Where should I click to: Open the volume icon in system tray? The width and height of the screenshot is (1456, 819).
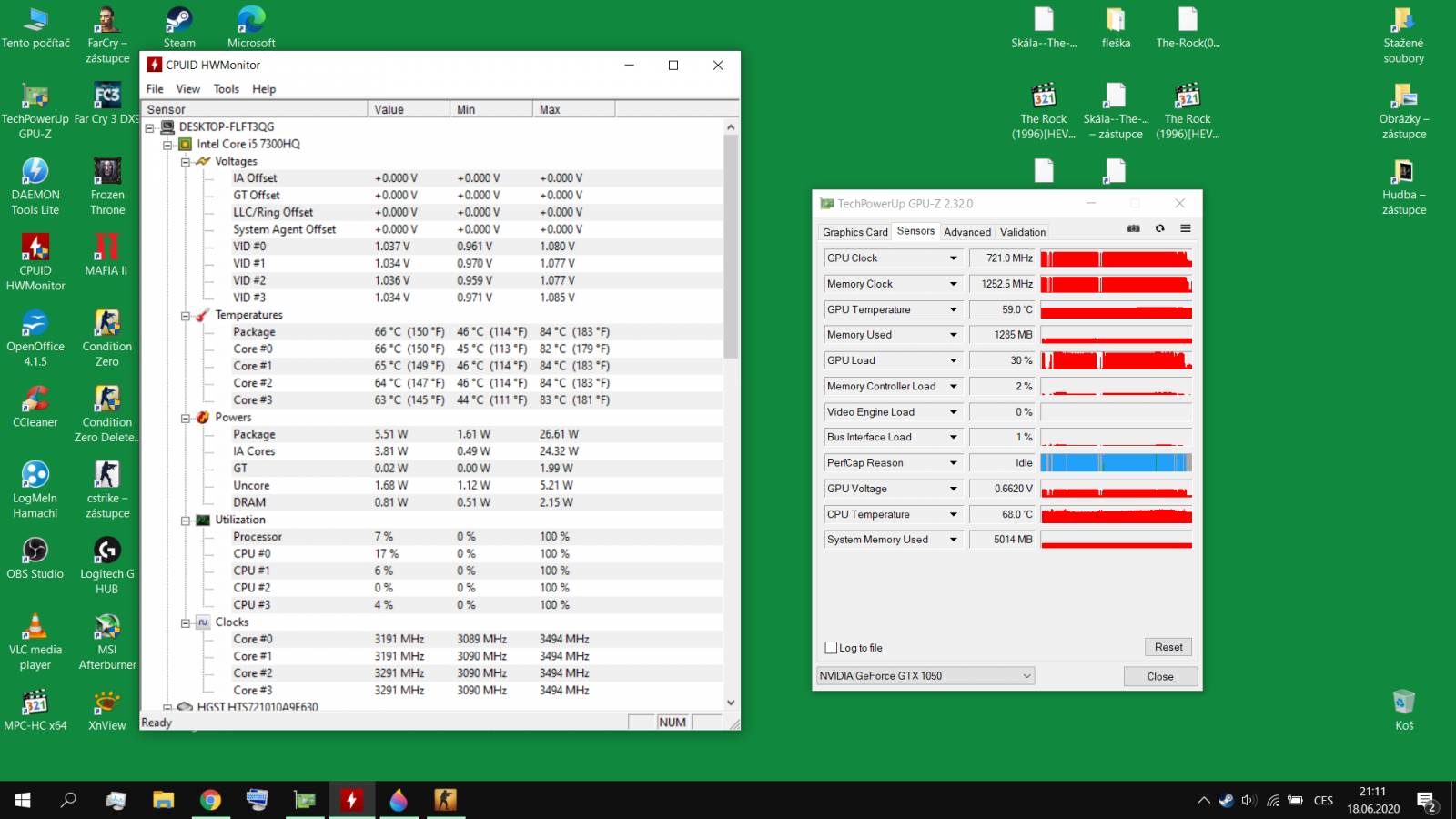[x=1249, y=801]
